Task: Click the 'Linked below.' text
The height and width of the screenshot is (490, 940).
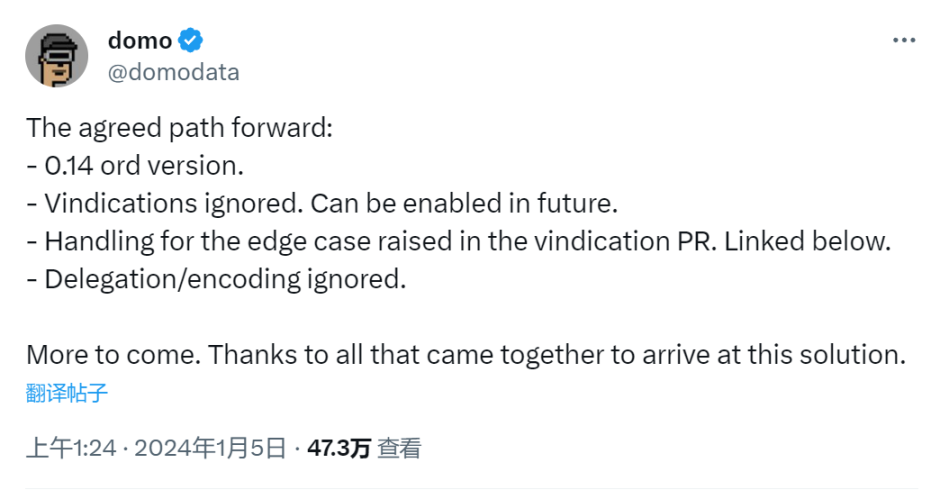Action: point(808,242)
